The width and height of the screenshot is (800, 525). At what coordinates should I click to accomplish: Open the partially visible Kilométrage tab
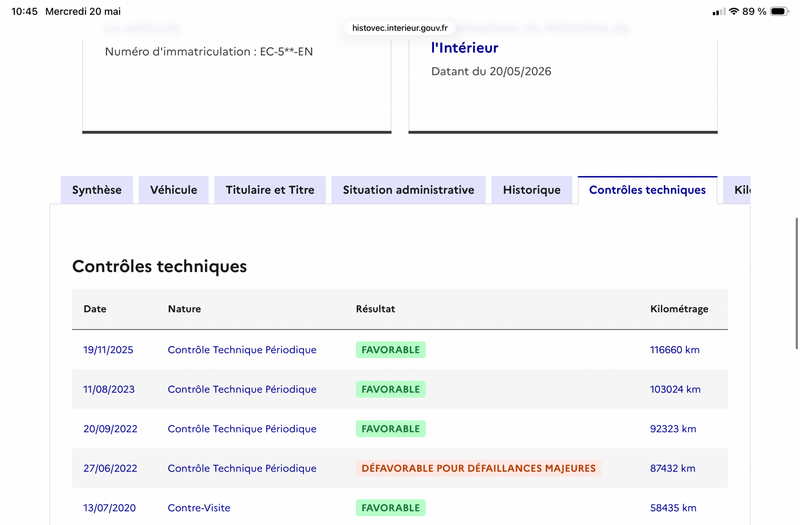tap(737, 190)
